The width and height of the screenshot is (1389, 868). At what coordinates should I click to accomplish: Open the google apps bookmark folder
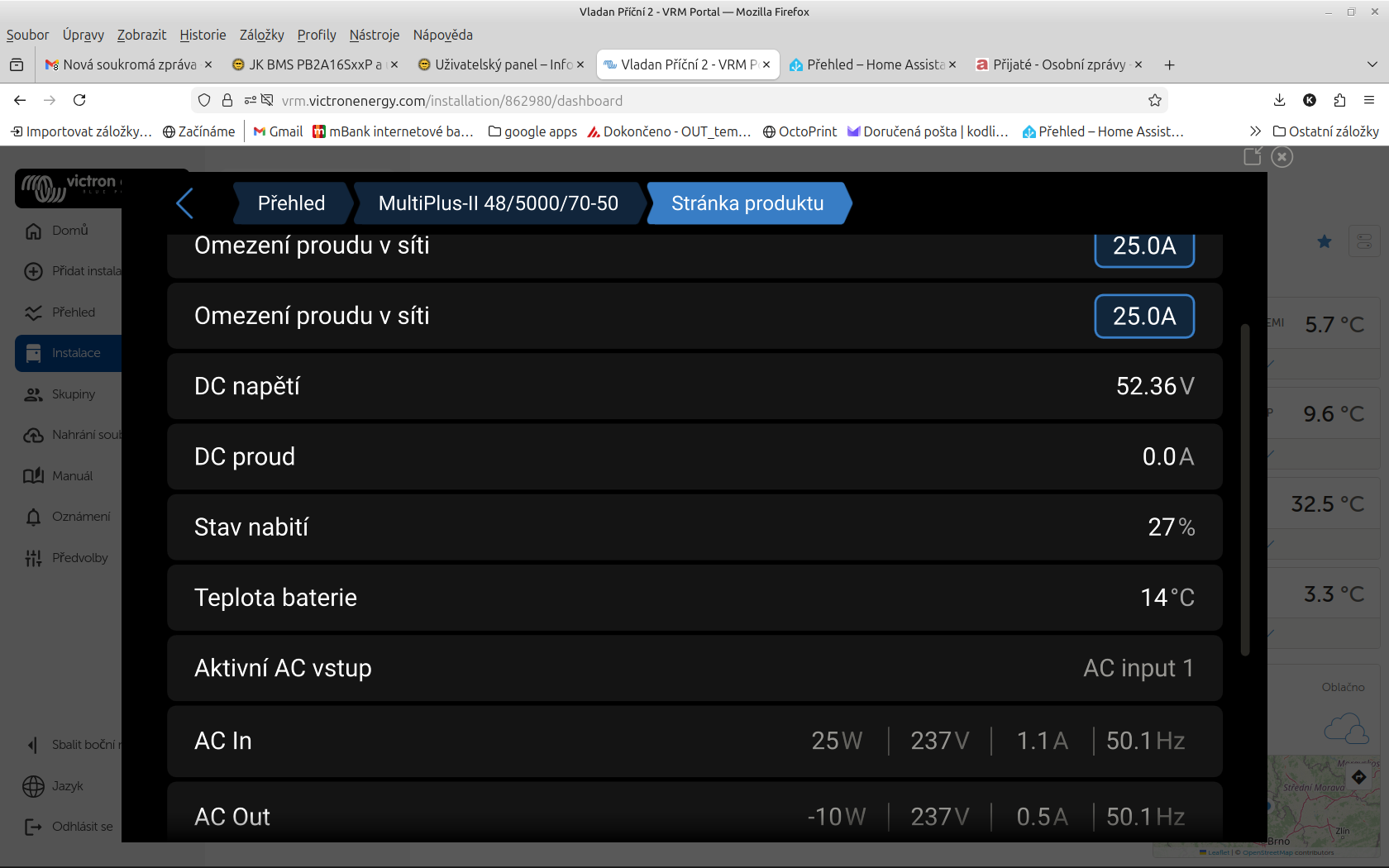pos(532,131)
